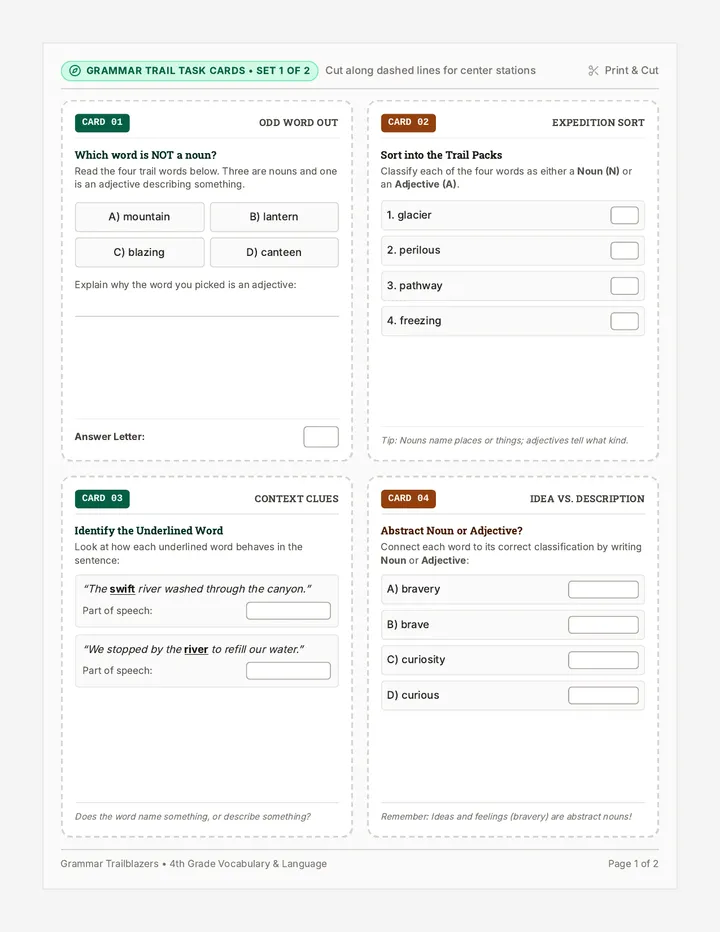Click the CARD 04 brown label
Image resolution: width=720 pixels, height=932 pixels.
[x=408, y=499]
